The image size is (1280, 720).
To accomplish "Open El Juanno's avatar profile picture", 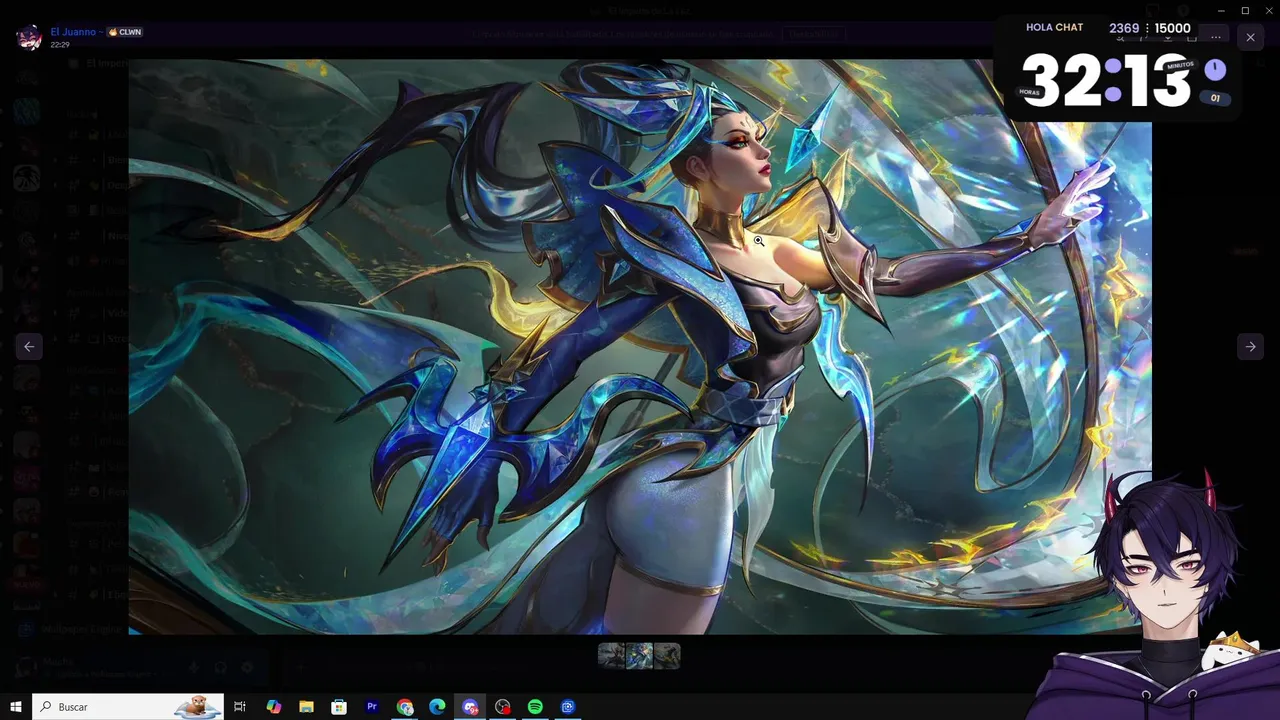I will tap(29, 38).
